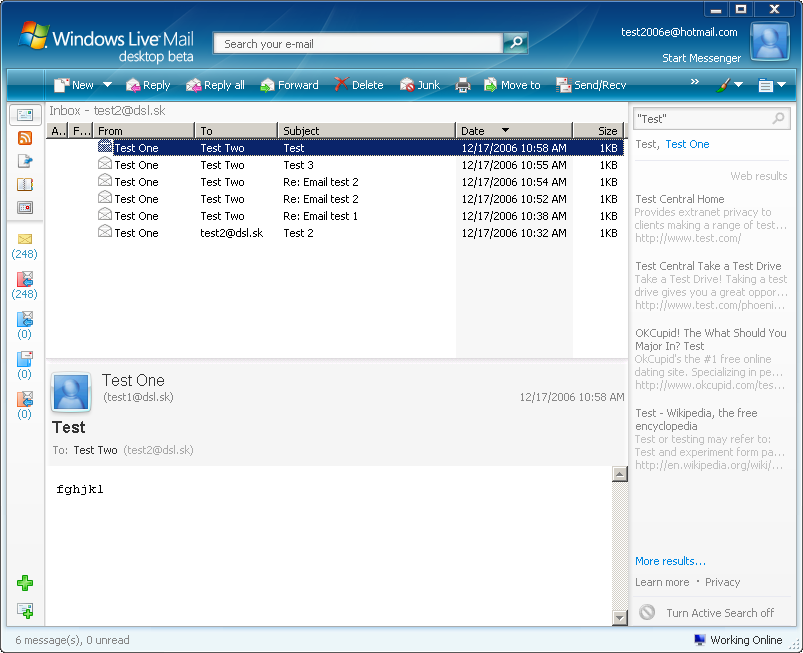The width and height of the screenshot is (803, 653).
Task: Forward the selected message
Action: 289,85
